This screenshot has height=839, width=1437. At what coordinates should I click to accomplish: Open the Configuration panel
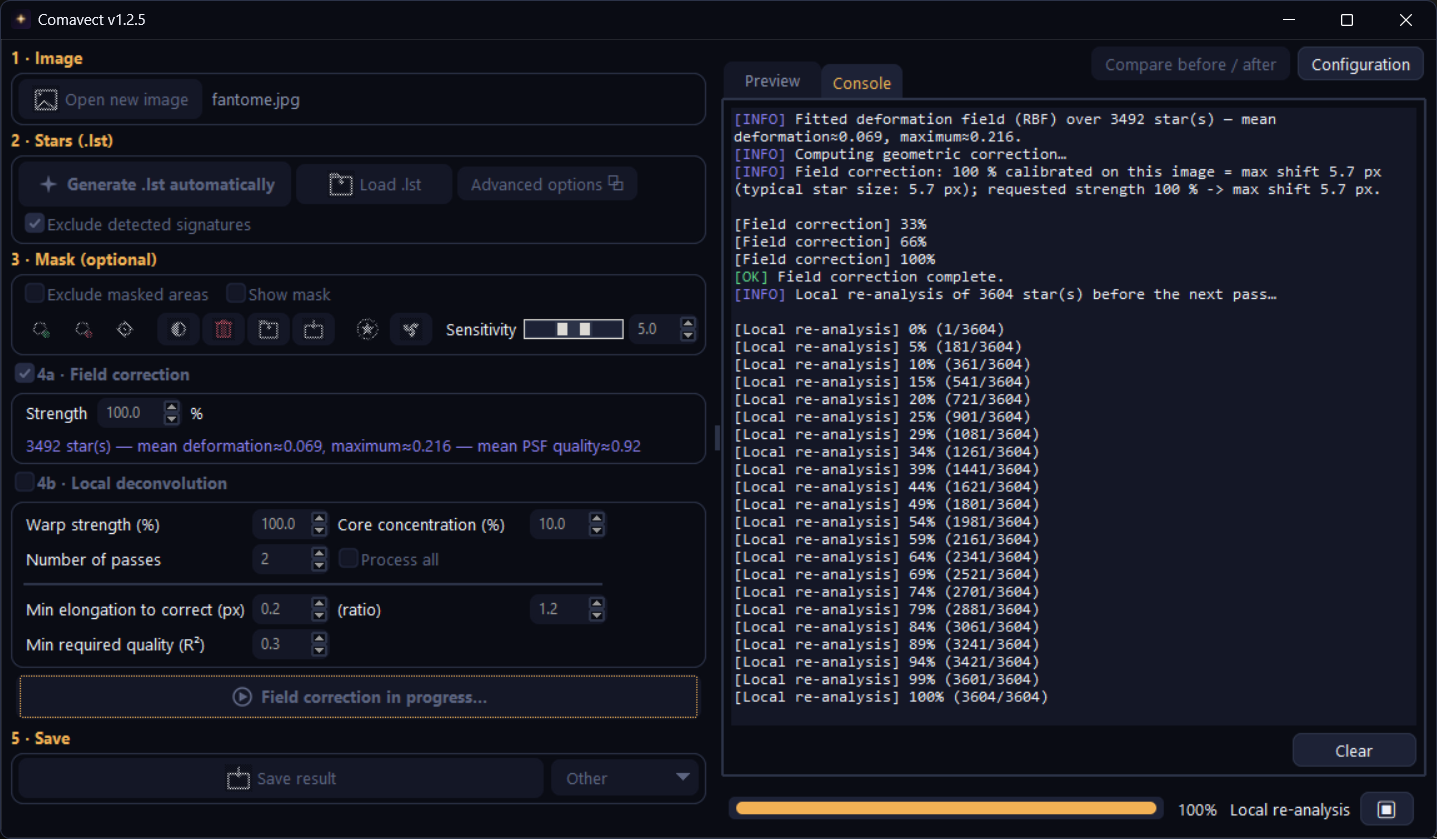tap(1360, 64)
